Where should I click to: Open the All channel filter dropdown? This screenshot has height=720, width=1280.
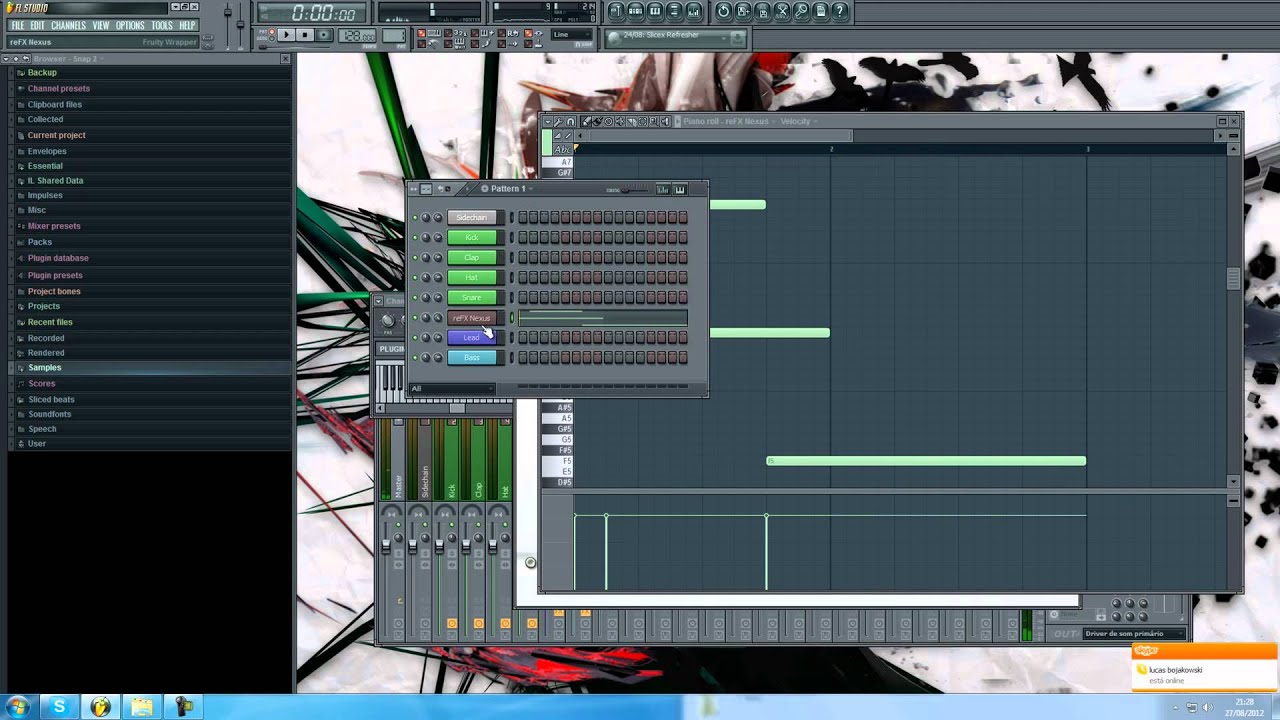[452, 388]
